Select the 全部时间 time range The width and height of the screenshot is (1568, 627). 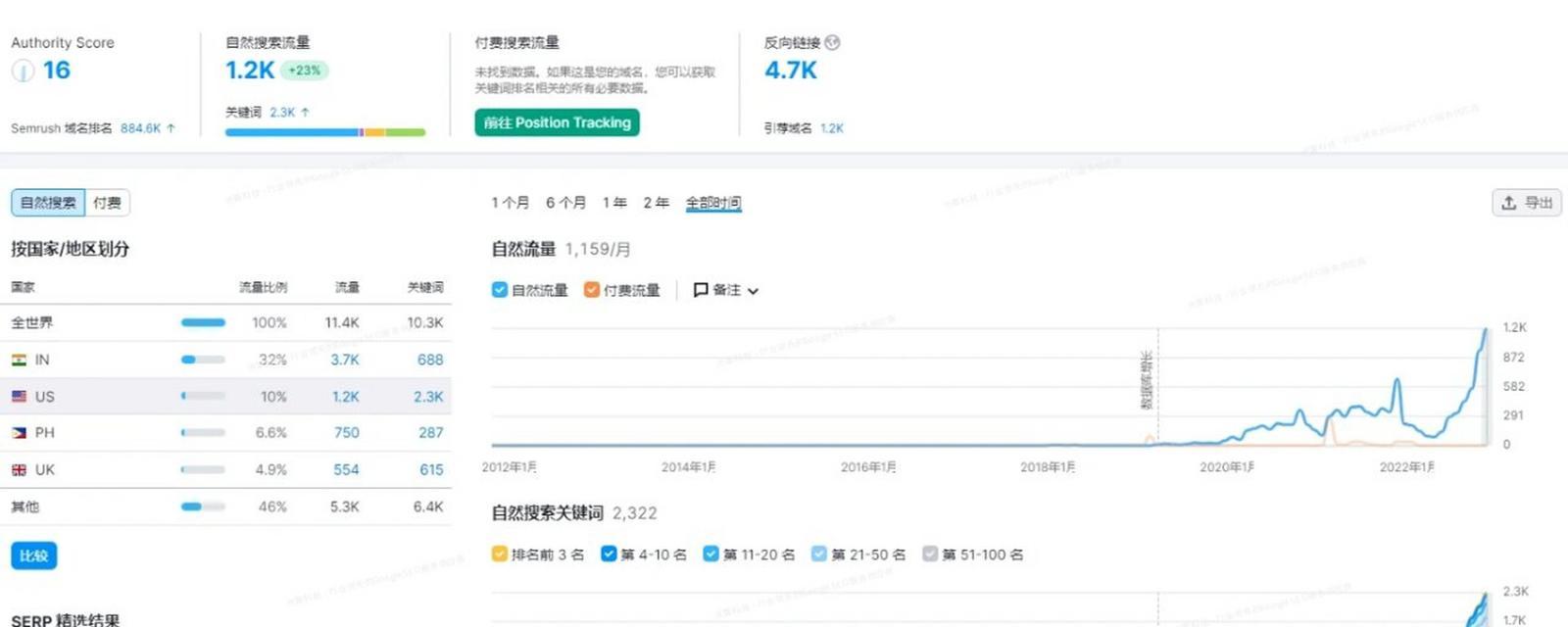coord(713,203)
